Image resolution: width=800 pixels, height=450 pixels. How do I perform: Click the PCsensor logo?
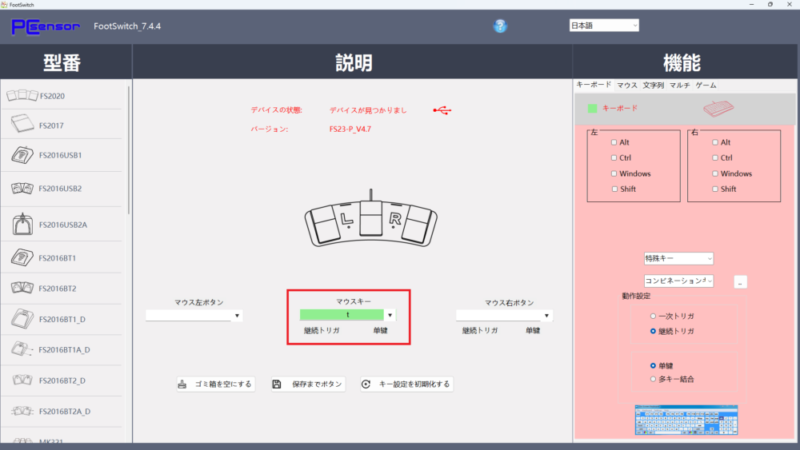pyautogui.click(x=45, y=26)
